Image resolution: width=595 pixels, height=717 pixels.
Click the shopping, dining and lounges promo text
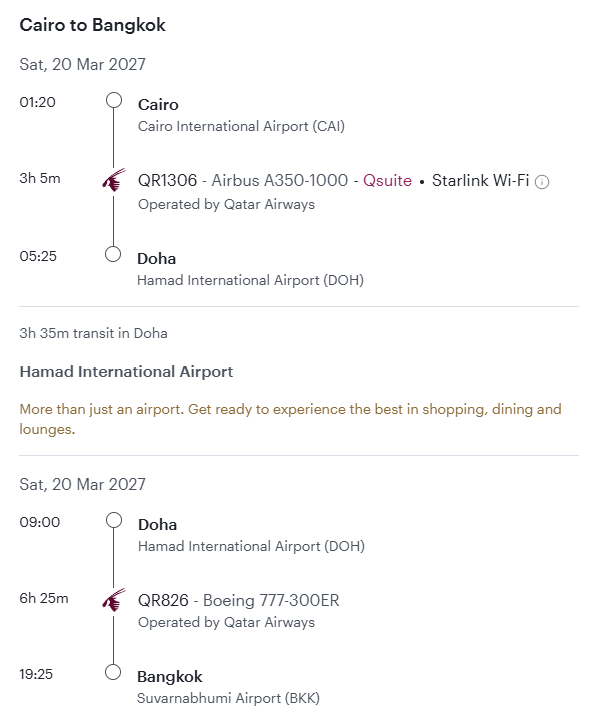pyautogui.click(x=290, y=419)
